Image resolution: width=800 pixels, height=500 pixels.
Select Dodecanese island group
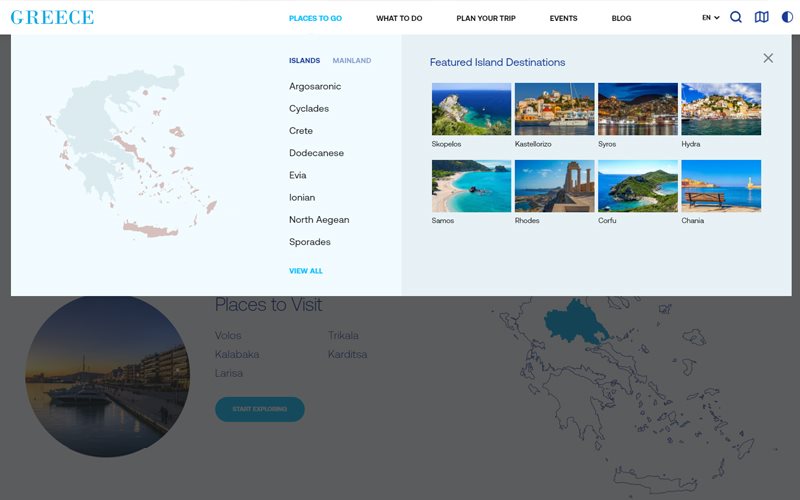pyautogui.click(x=316, y=153)
